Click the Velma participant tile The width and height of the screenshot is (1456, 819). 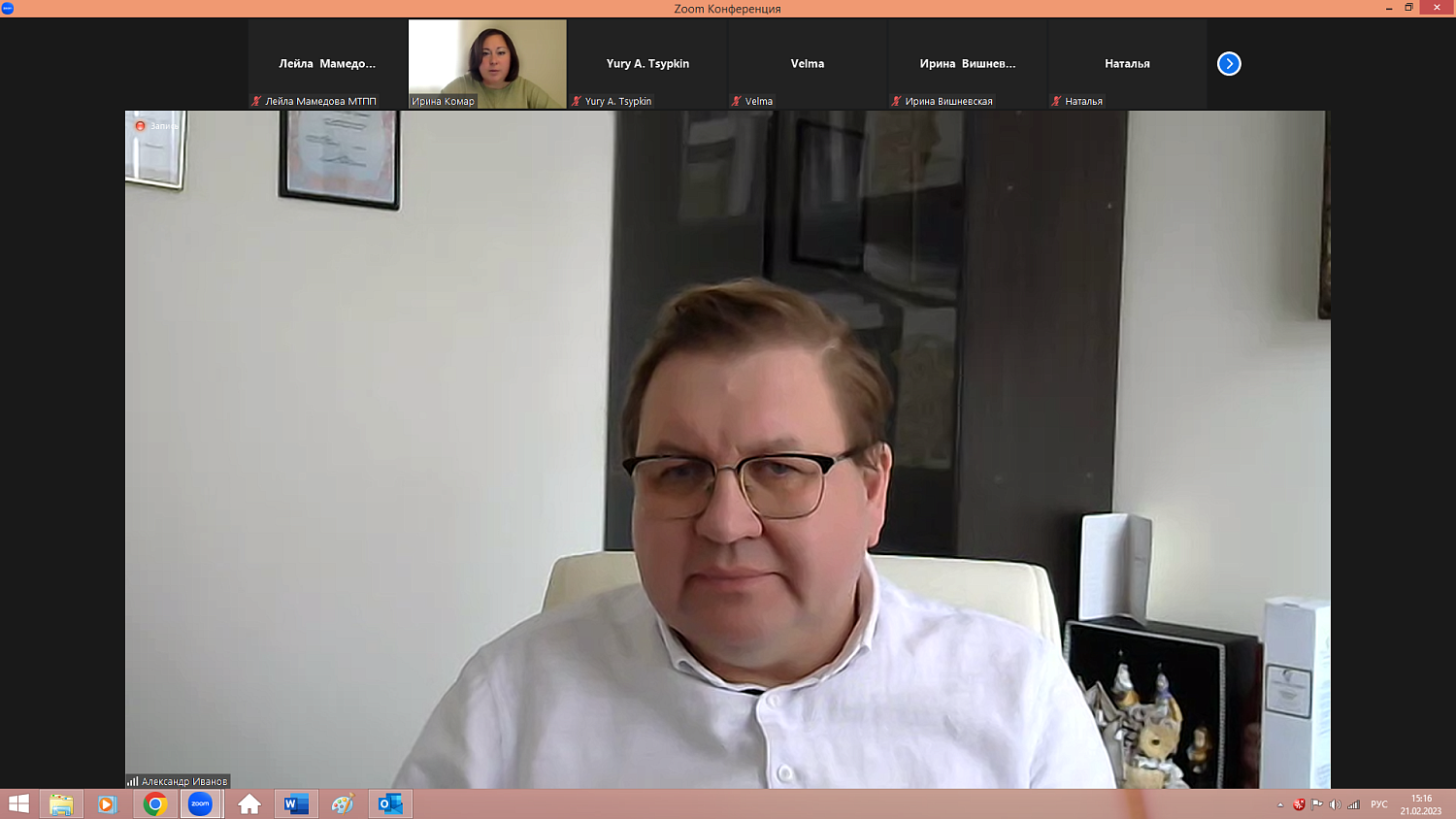(x=807, y=64)
